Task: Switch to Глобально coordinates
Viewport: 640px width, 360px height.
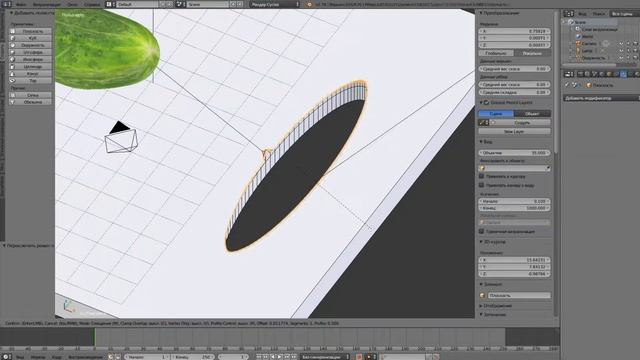Action: click(496, 53)
